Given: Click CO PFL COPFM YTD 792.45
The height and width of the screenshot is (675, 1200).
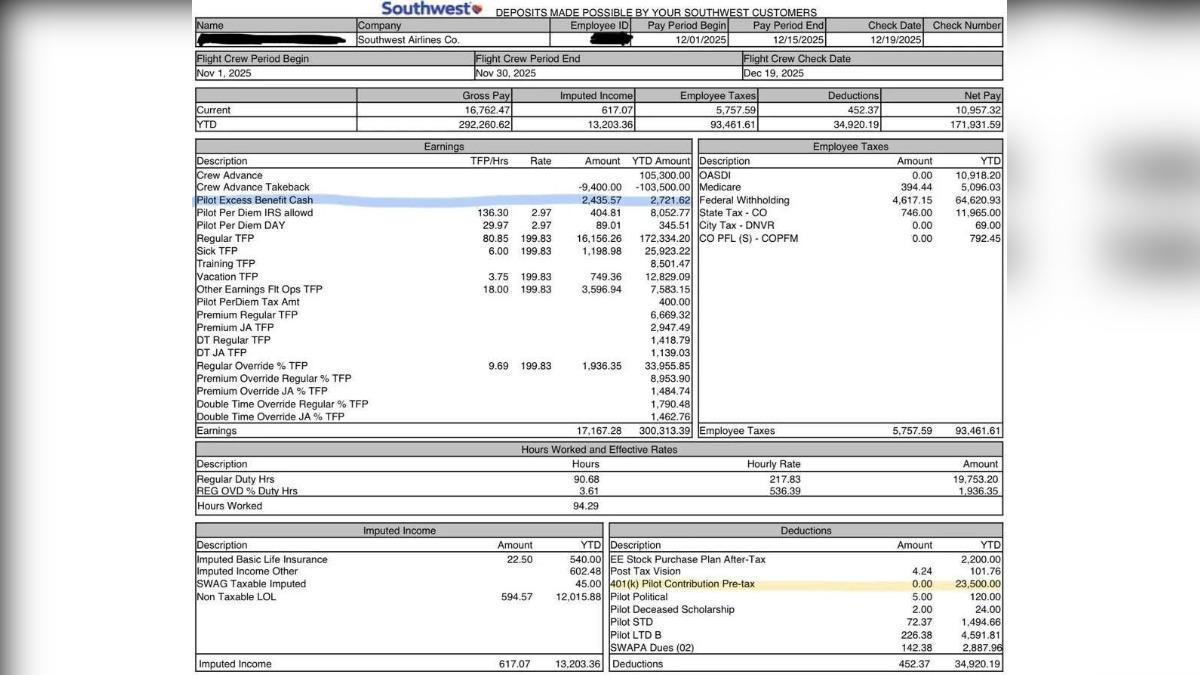Looking at the screenshot, I should [x=985, y=239].
